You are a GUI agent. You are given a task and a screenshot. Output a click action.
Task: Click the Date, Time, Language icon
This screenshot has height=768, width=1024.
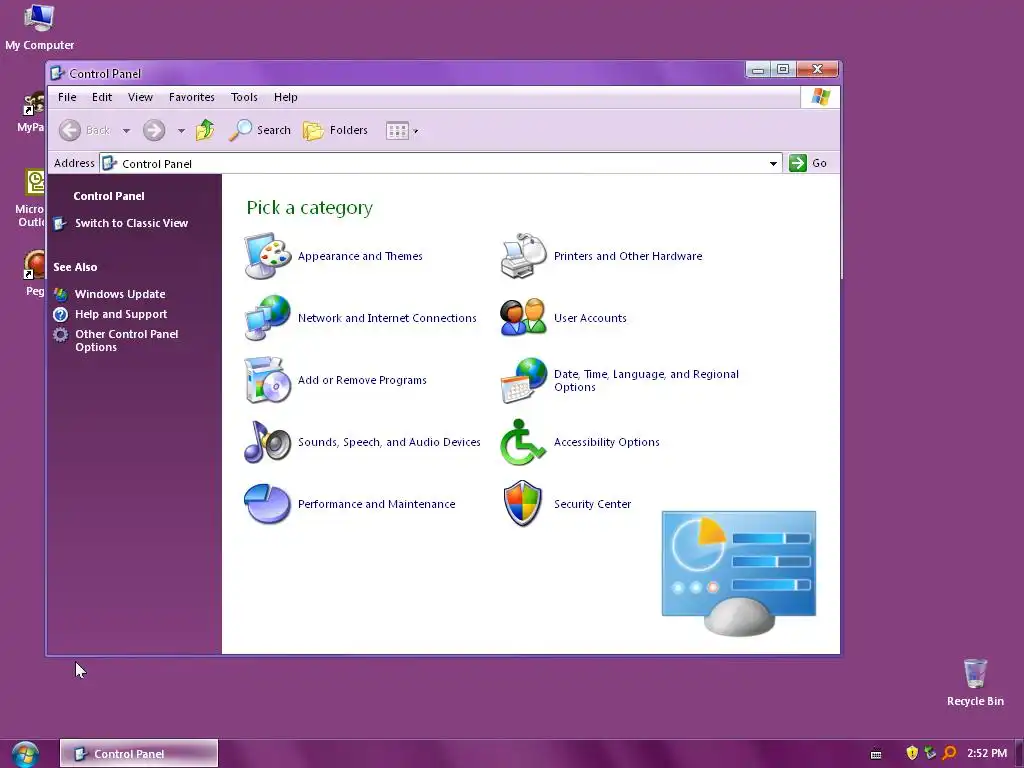(524, 380)
